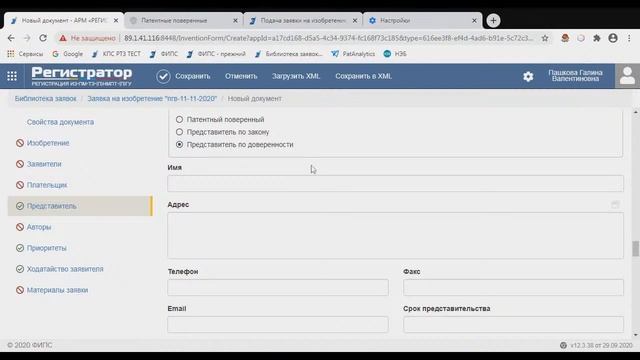This screenshot has width=640, height=360.
Task: Click the status icon next to the version number
Action: click(x=563, y=345)
